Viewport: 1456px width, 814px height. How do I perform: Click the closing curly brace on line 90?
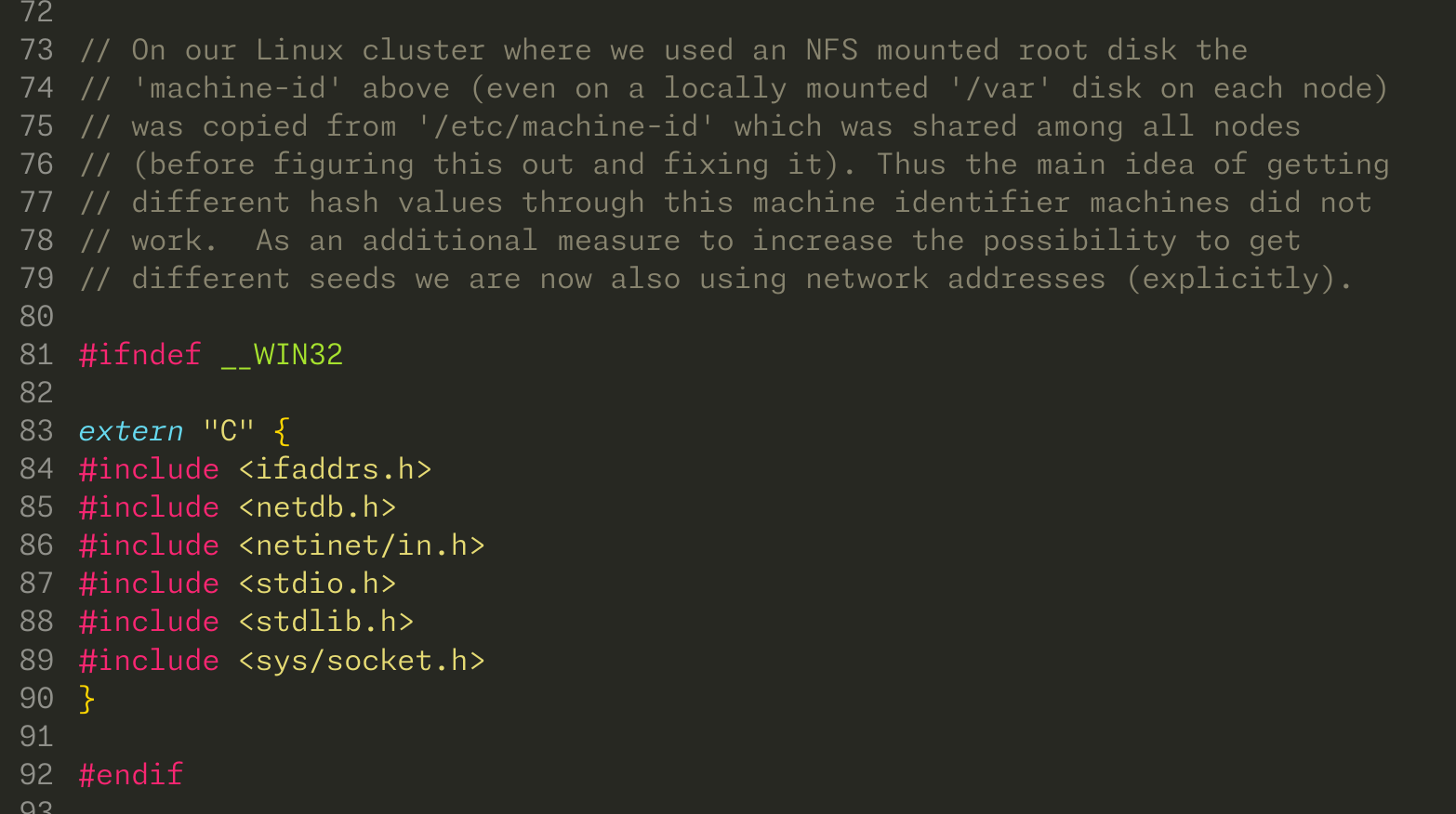86,698
